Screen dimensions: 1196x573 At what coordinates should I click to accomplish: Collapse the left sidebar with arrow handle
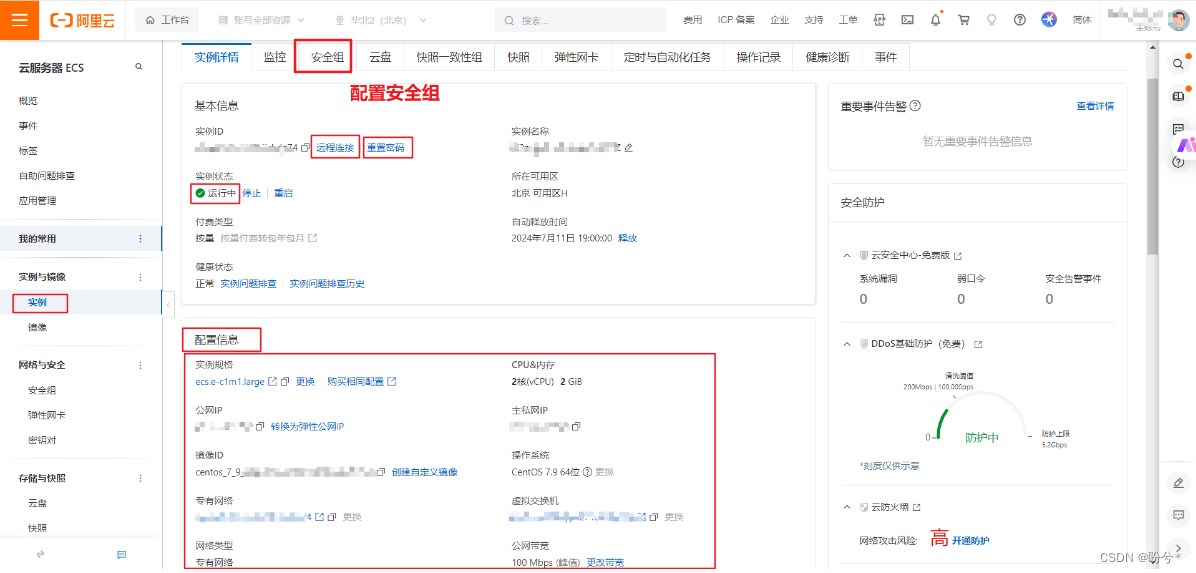click(168, 304)
